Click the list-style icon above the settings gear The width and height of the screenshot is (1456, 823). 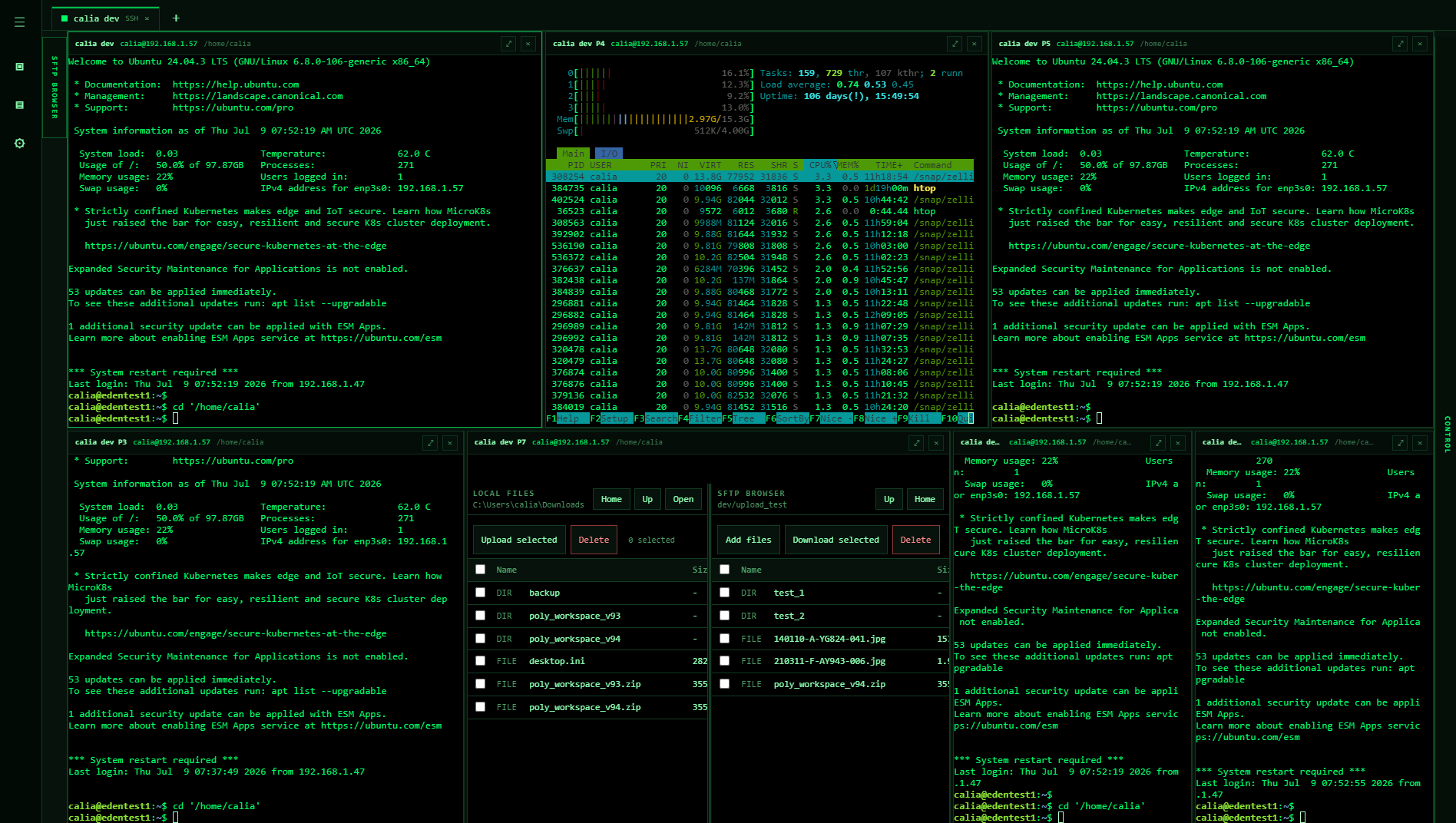[20, 105]
